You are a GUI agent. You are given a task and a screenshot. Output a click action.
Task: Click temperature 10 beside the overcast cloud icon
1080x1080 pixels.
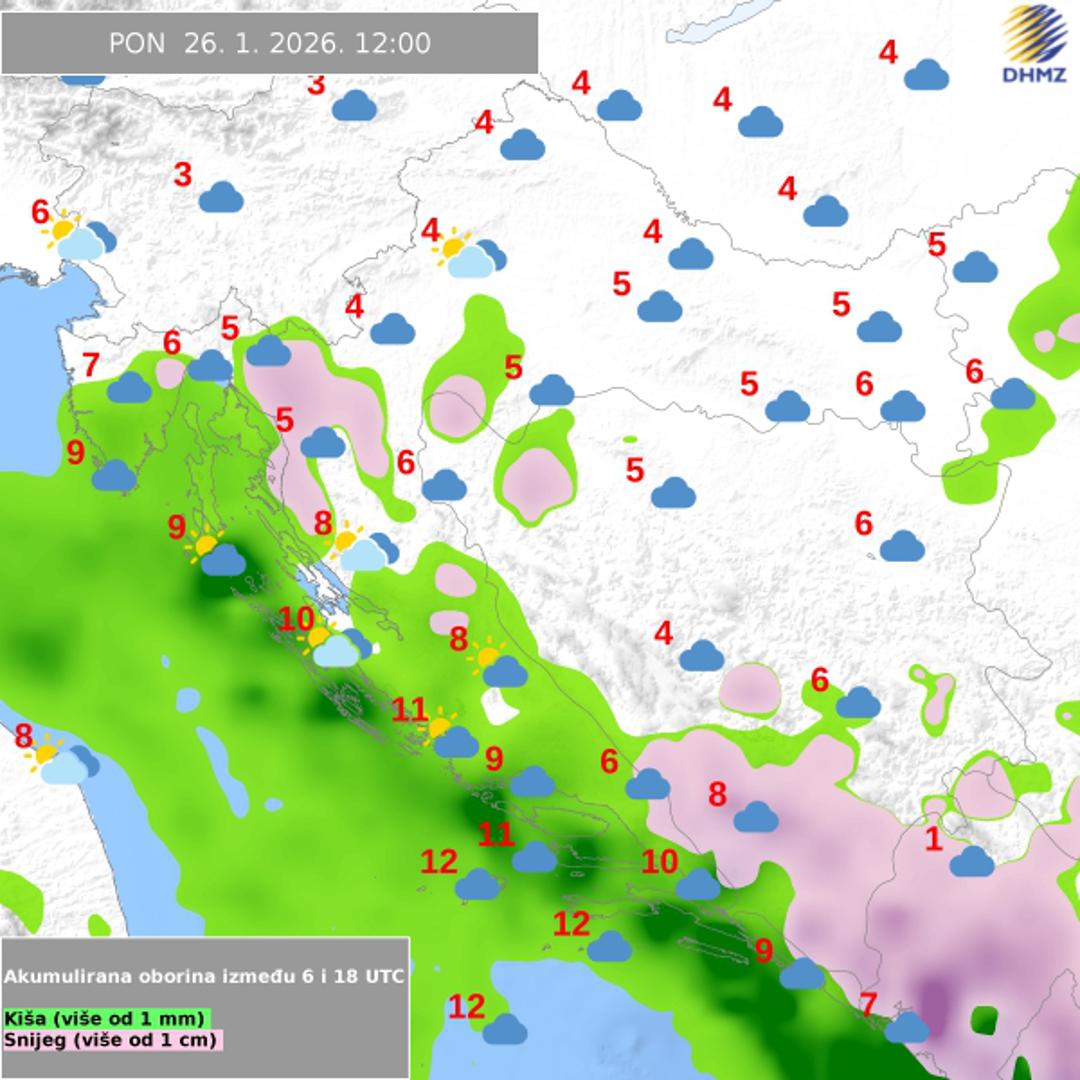659,861
